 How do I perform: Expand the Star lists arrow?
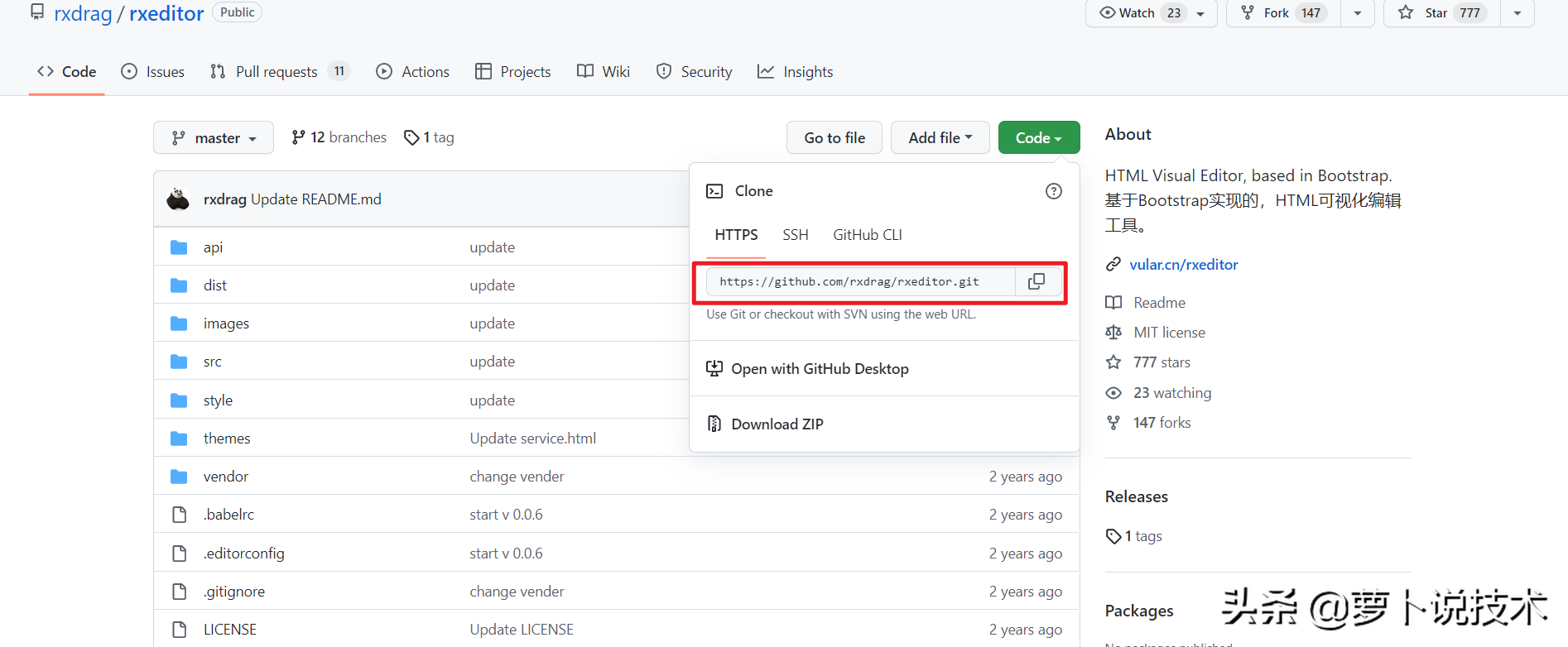click(x=1517, y=12)
